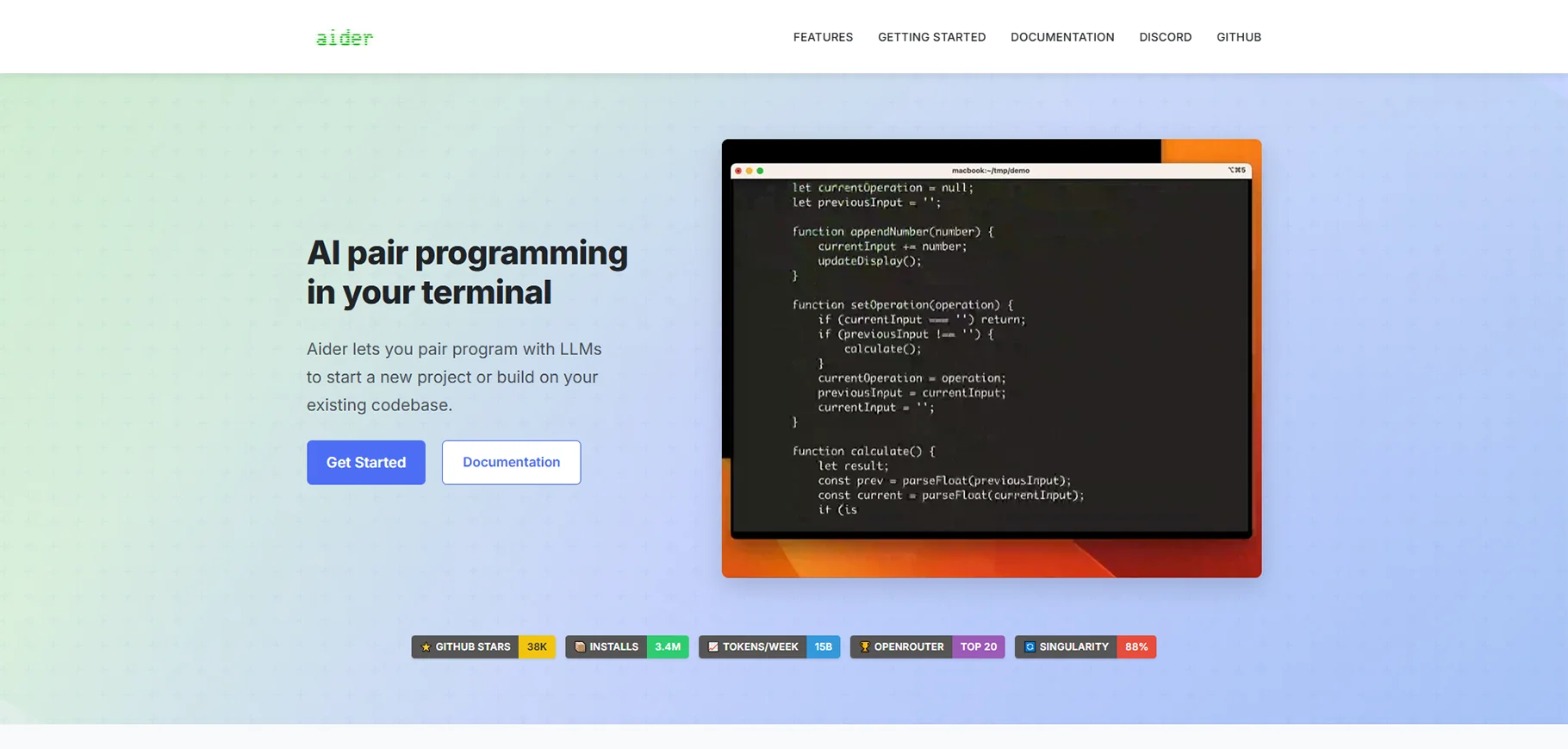Click the yellow minimize dot in terminal demo

pos(749,171)
